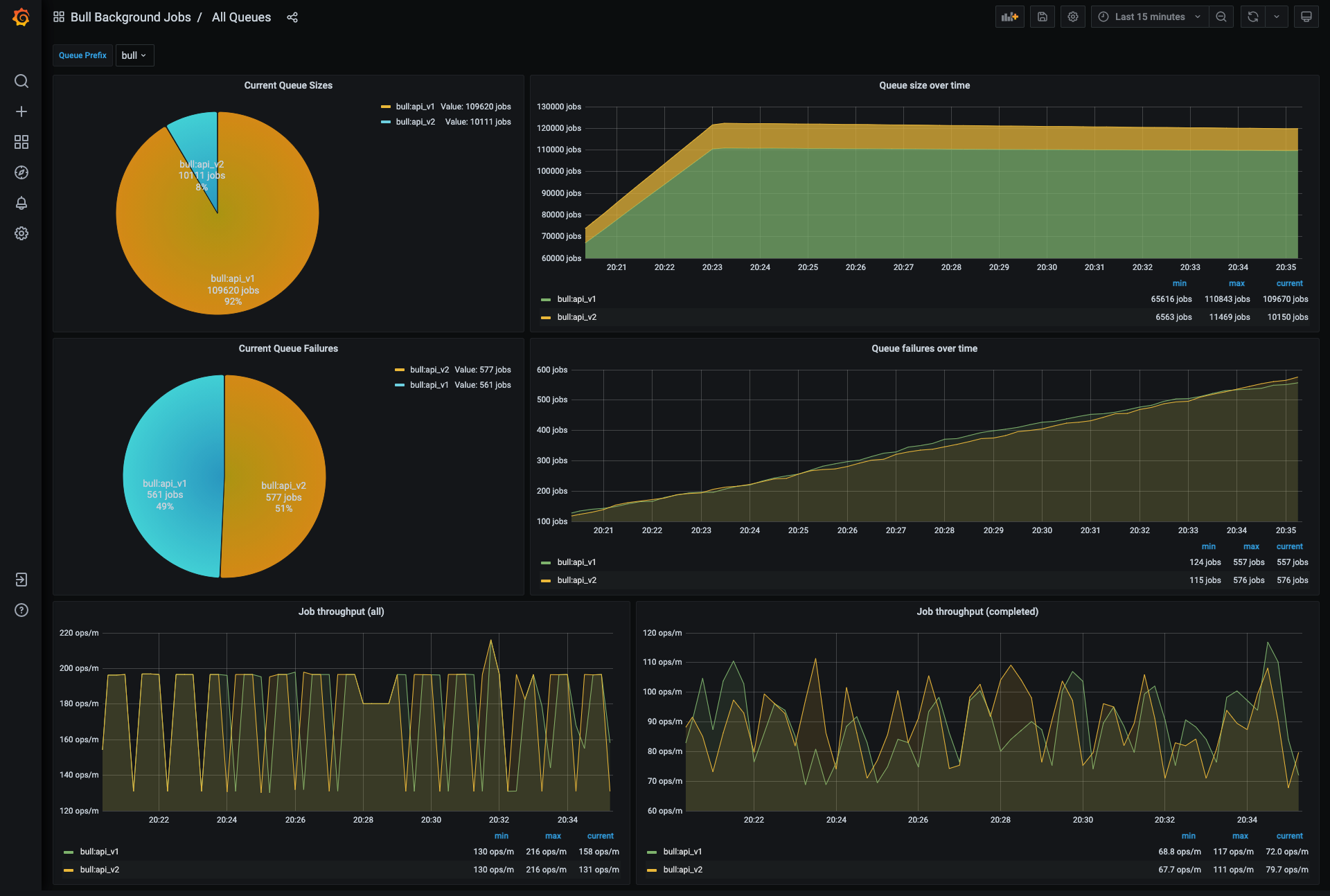Open the Queue size over time panel menu
1330x896 pixels.
pos(924,85)
